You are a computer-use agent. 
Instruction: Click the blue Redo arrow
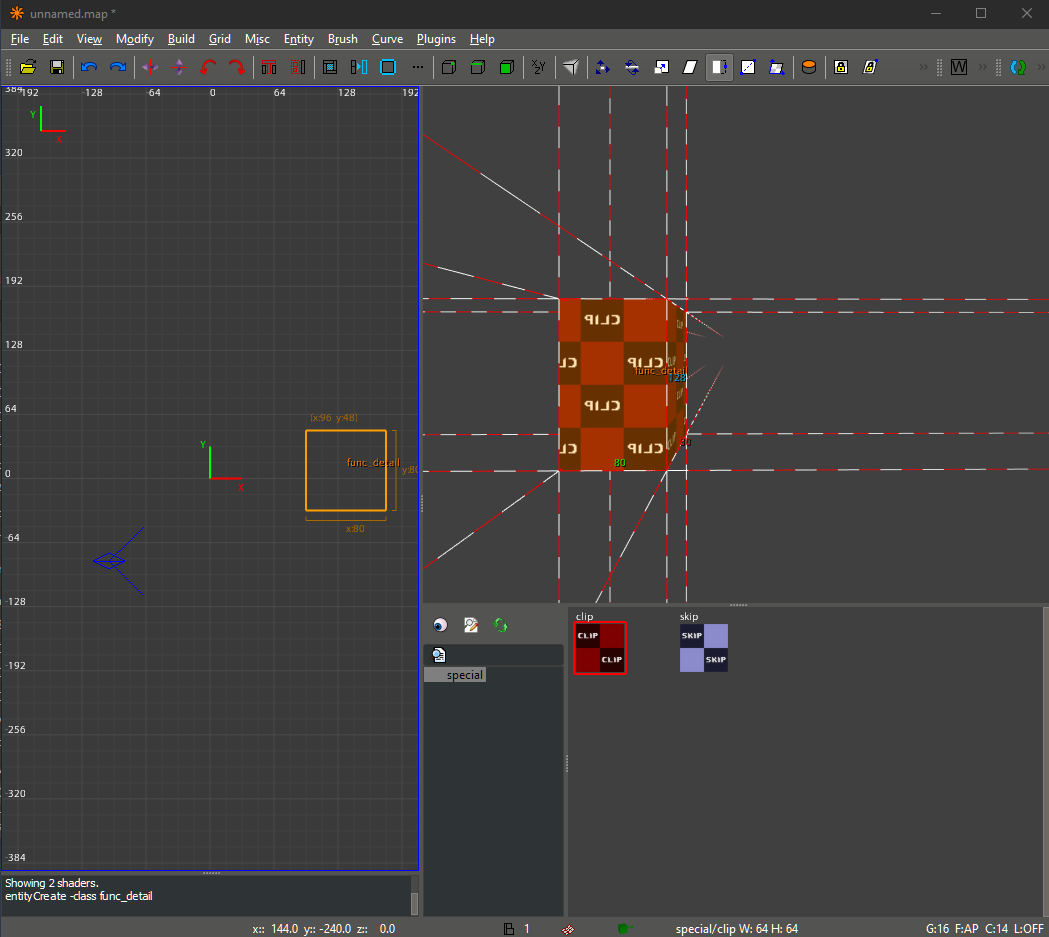[x=118, y=67]
